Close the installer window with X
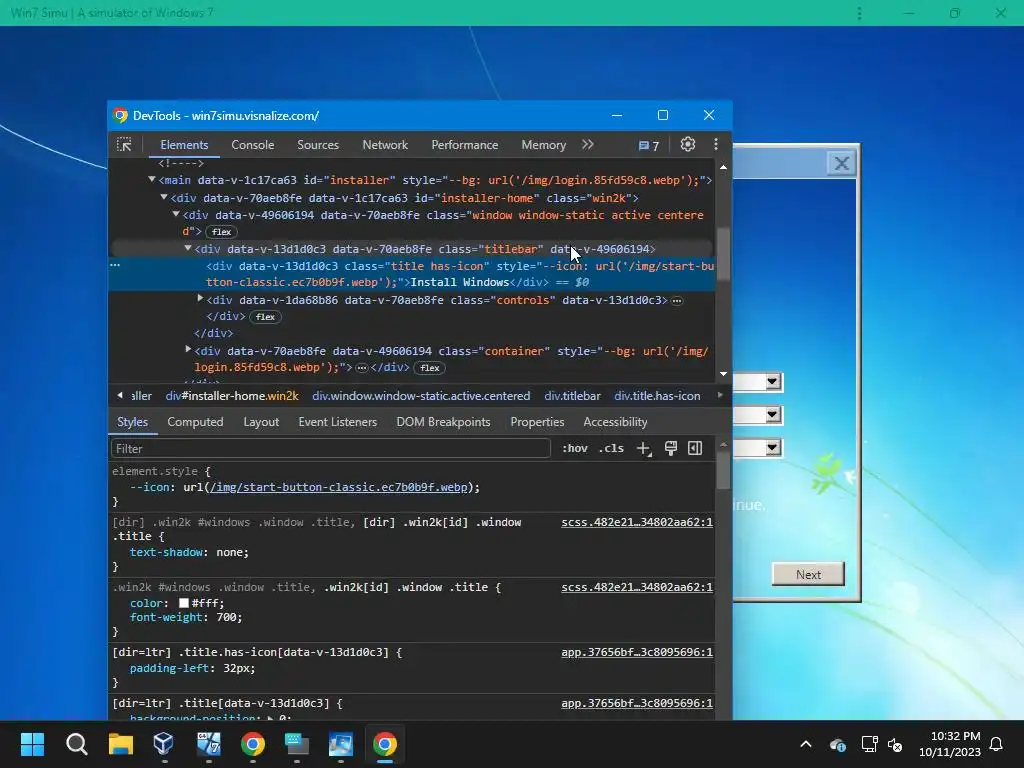This screenshot has width=1024, height=768. click(x=842, y=163)
